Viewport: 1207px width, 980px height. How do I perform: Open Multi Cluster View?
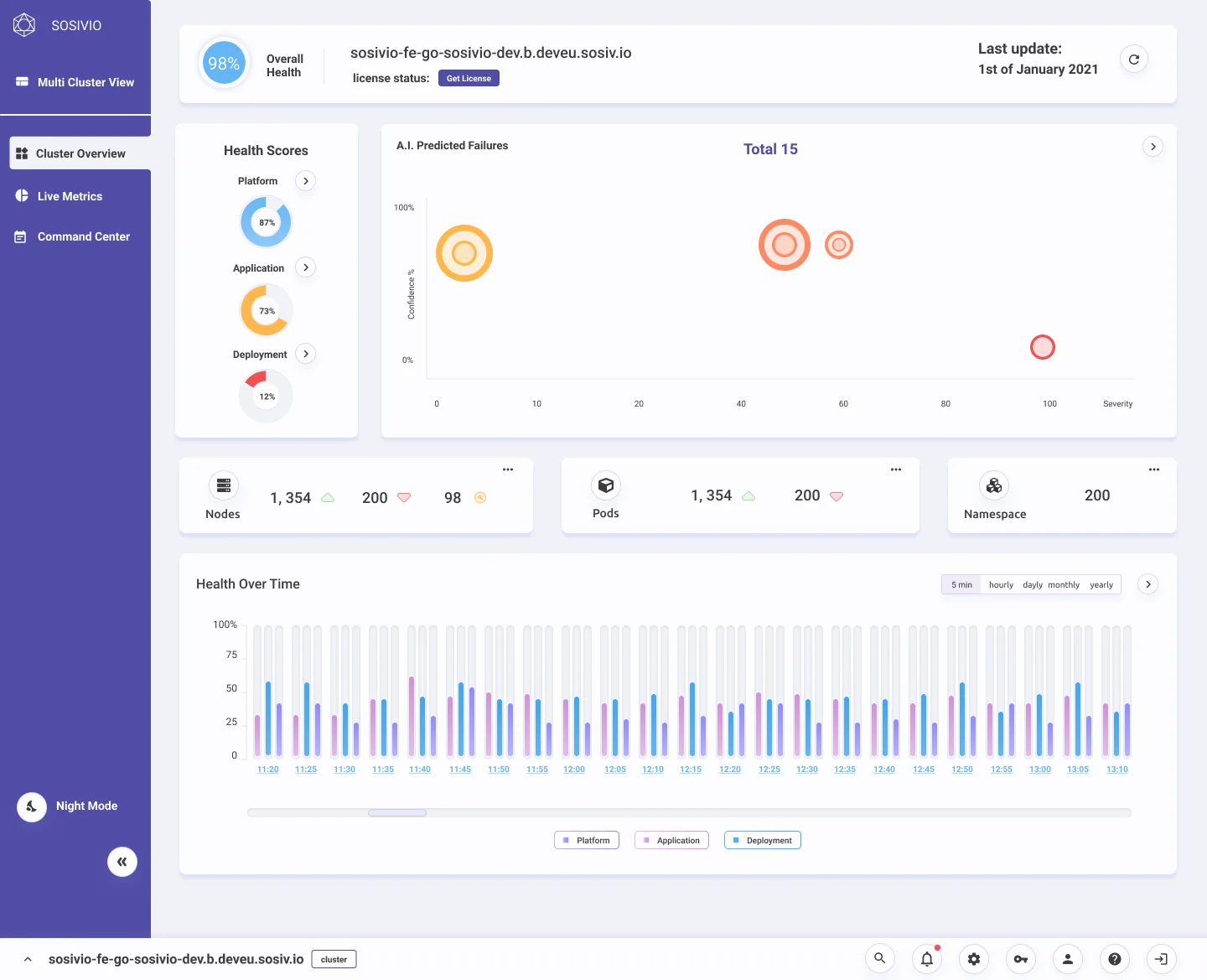click(75, 82)
